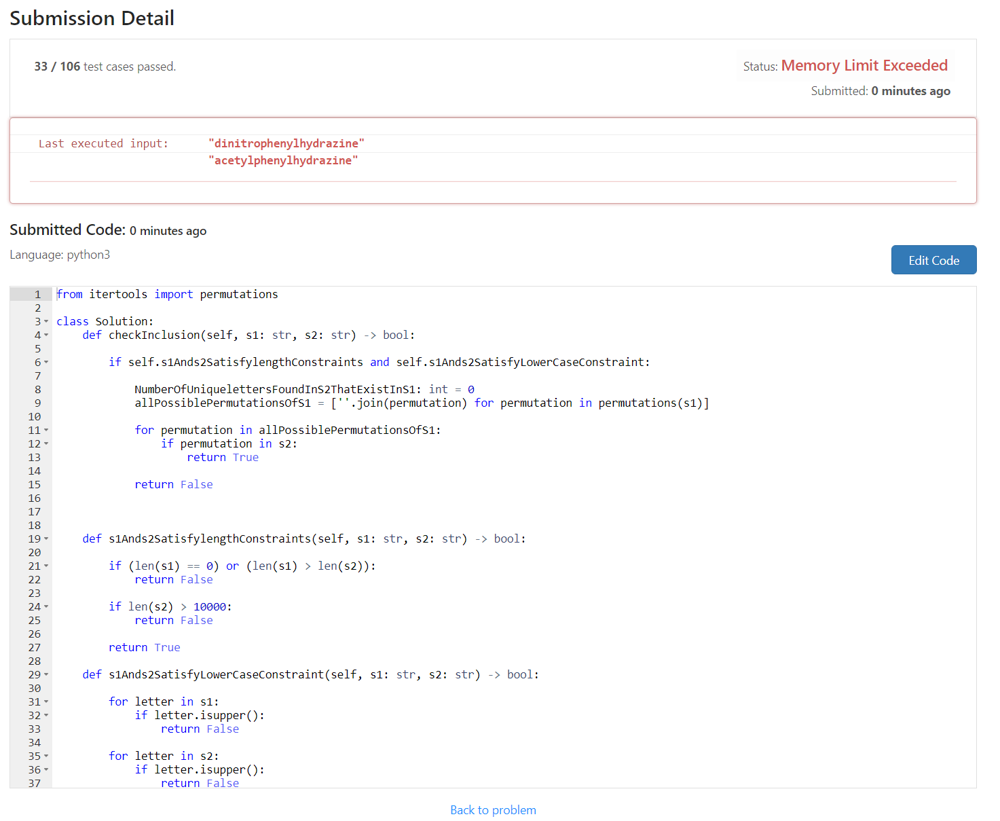Click the allPossiblePermutationsOfS1 assignment on line 9
The image size is (1000, 821).
tap(422, 403)
